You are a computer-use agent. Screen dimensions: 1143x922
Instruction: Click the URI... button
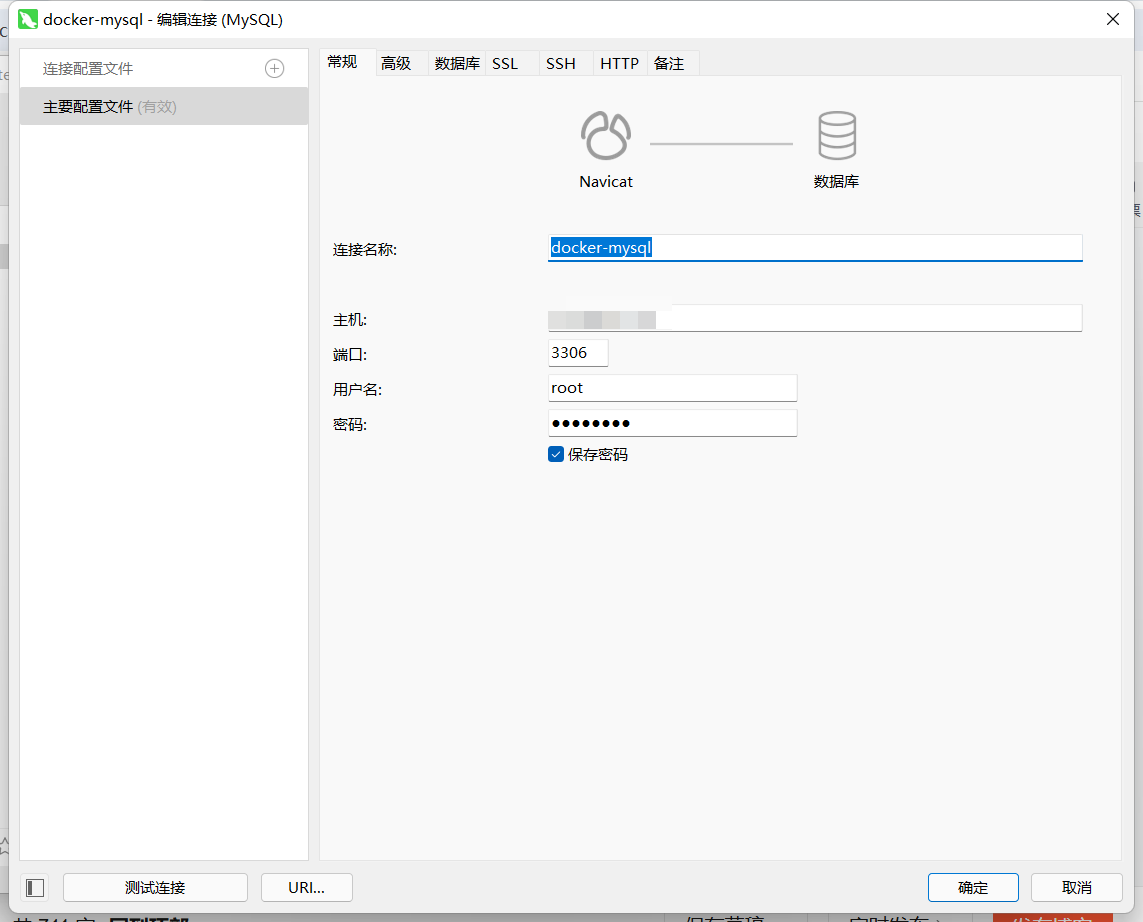pos(307,887)
